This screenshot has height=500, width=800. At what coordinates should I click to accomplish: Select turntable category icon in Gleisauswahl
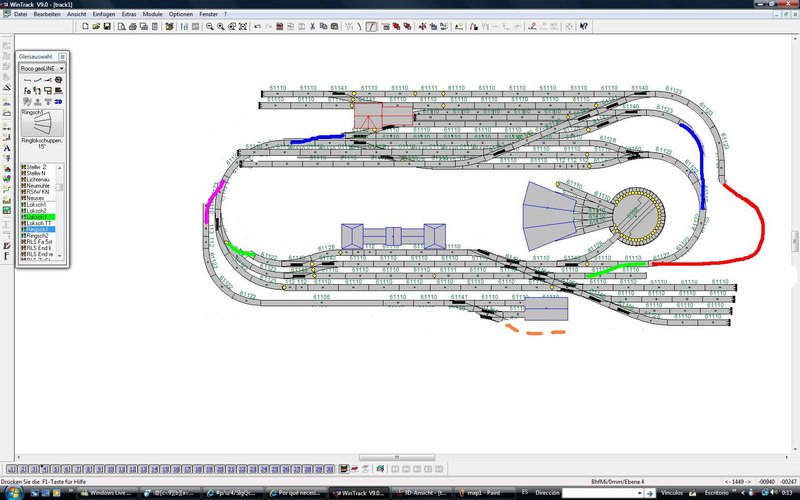click(58, 80)
